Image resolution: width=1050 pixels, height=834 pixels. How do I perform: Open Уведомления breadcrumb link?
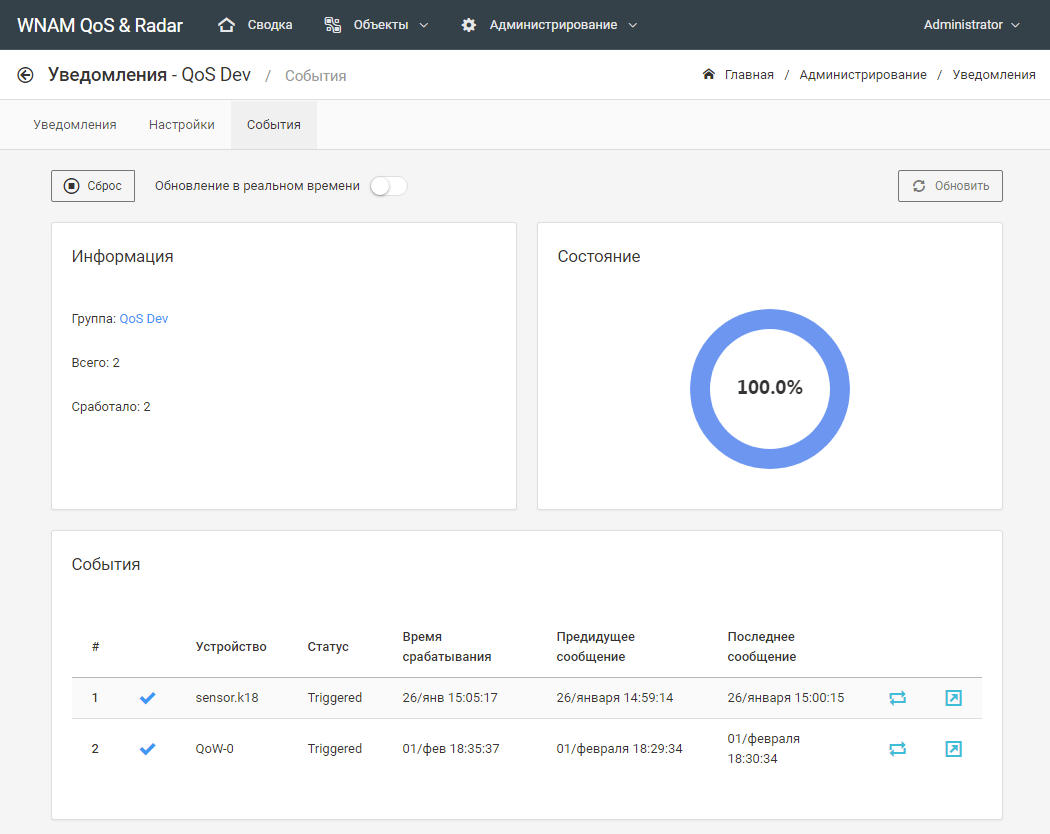coord(994,74)
